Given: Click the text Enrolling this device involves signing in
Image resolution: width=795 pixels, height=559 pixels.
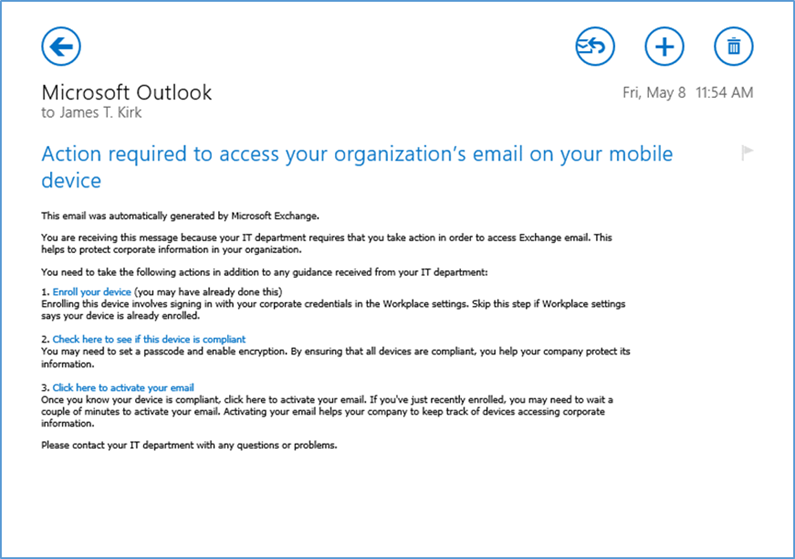Looking at the screenshot, I should pos(333,310).
